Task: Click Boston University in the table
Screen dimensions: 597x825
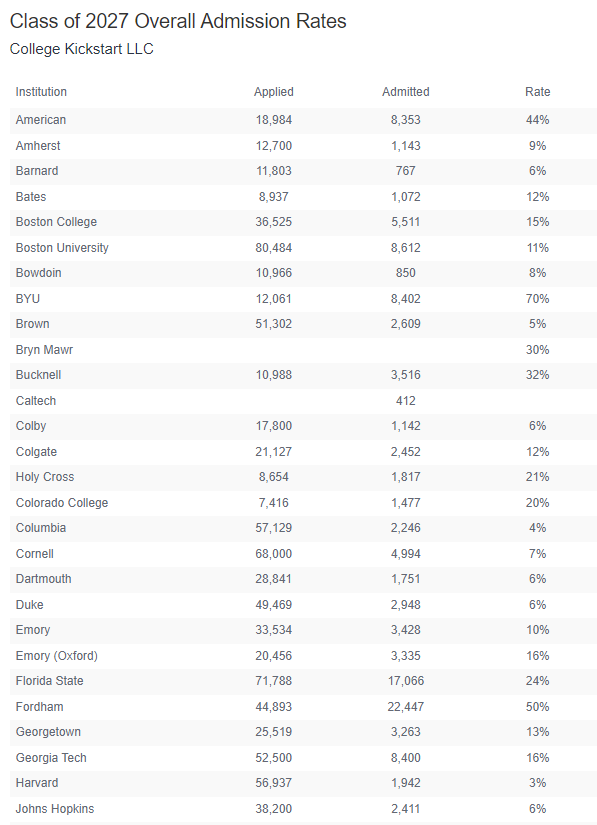Action: coord(62,248)
